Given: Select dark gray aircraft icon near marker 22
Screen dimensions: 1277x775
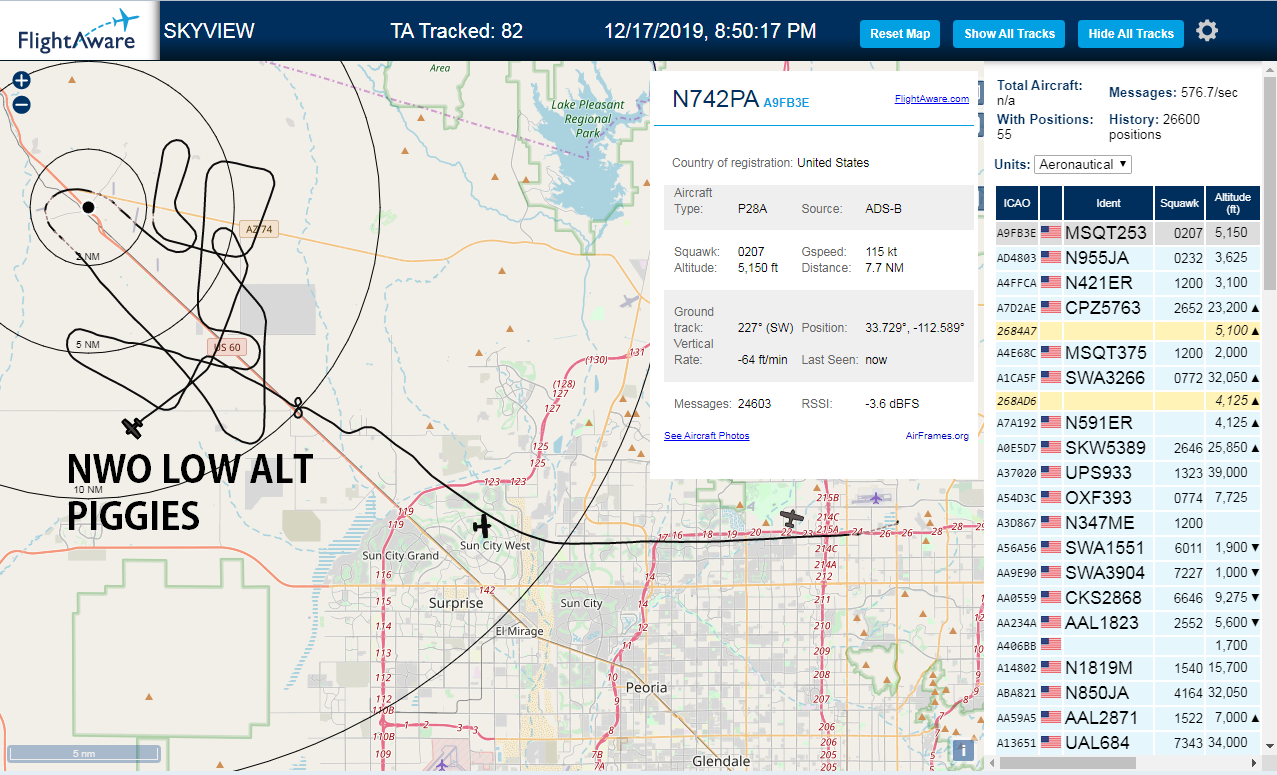Looking at the screenshot, I should pyautogui.click(x=792, y=518).
